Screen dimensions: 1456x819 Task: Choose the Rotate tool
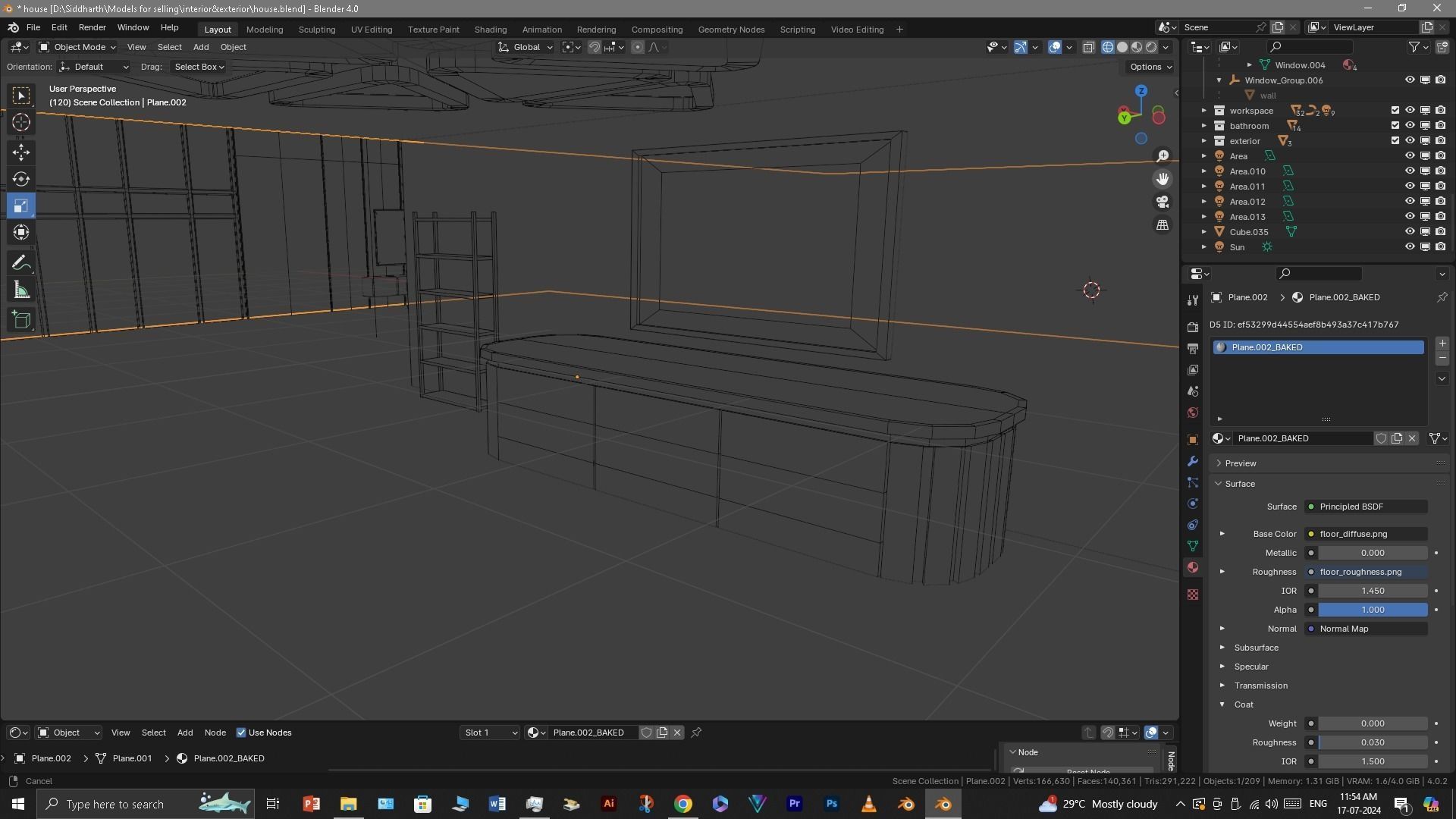(x=21, y=179)
